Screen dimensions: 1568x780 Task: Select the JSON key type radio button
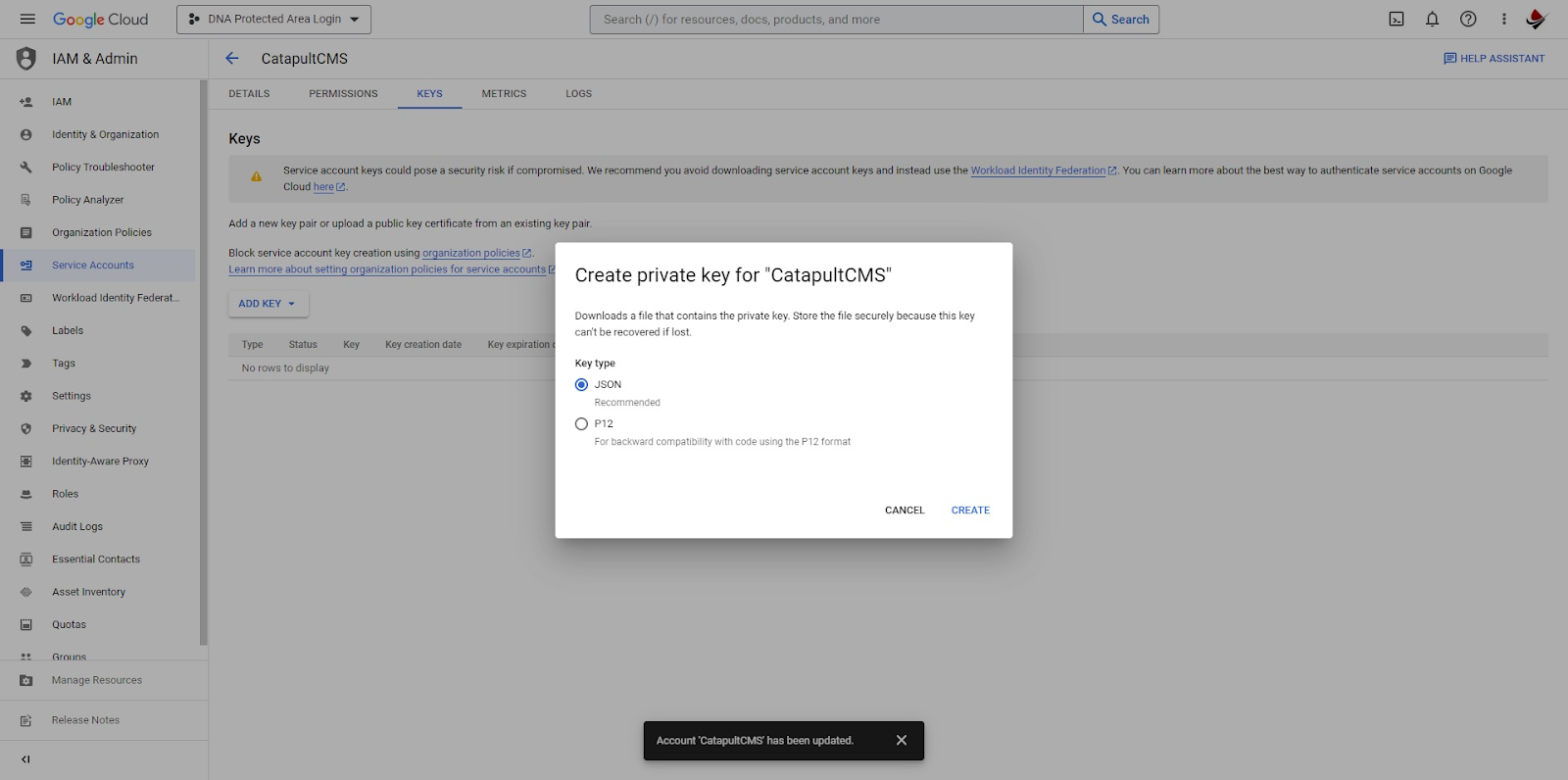(x=581, y=385)
